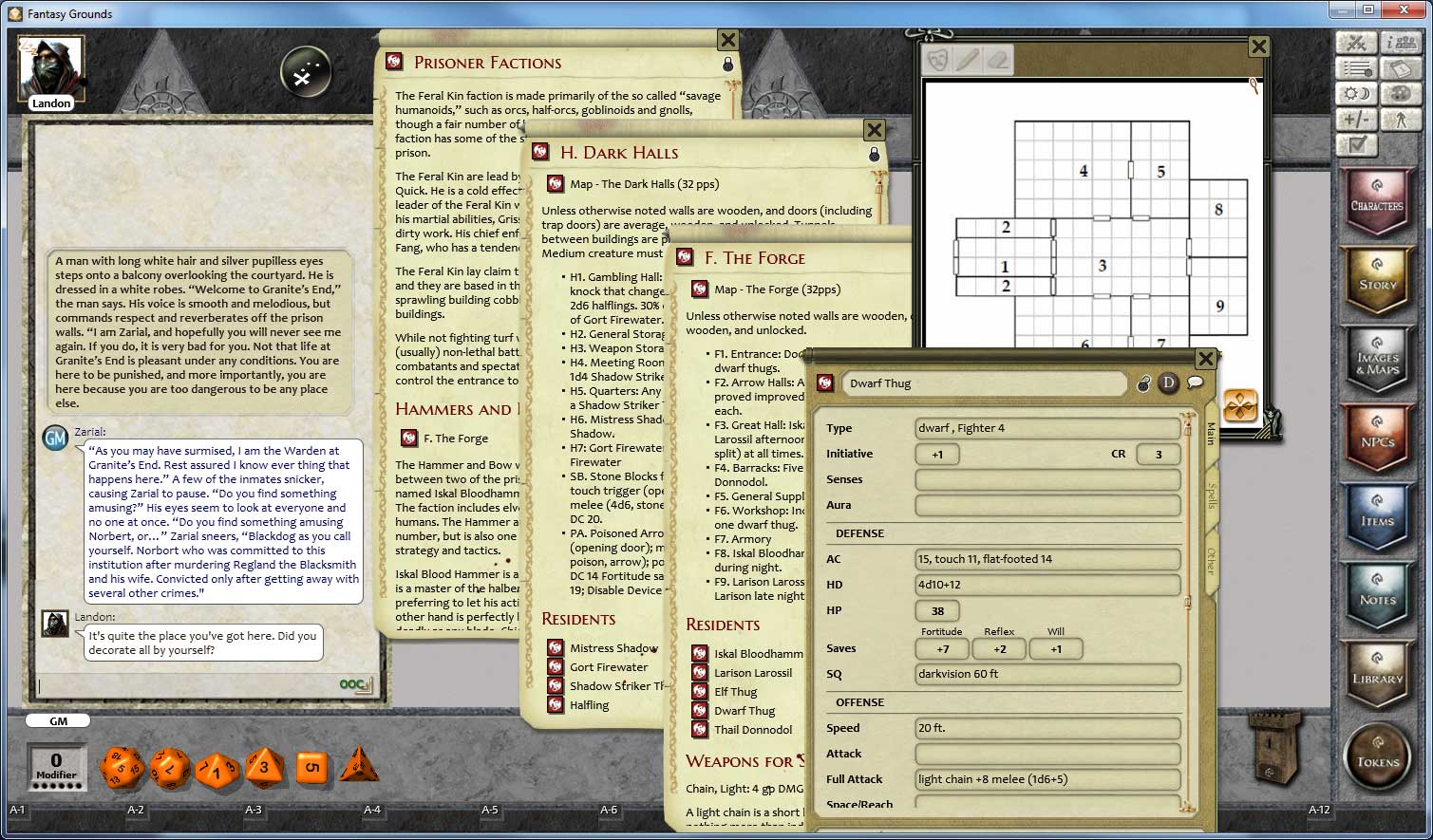The width and height of the screenshot is (1433, 840).
Task: Select the pencil draw tool on the map window
Action: click(x=967, y=60)
